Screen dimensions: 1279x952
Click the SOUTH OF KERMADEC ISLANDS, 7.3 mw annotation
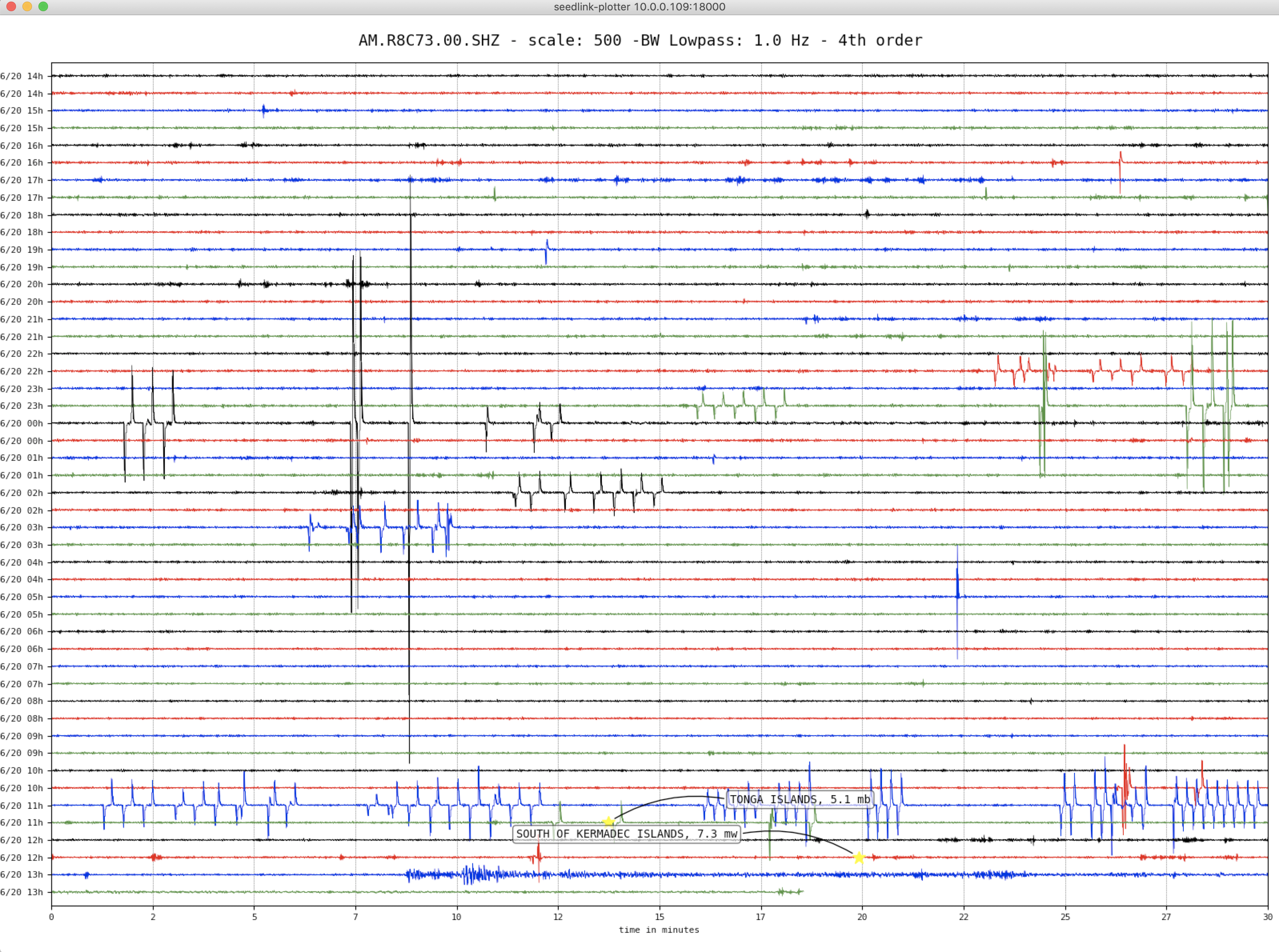[x=627, y=834]
